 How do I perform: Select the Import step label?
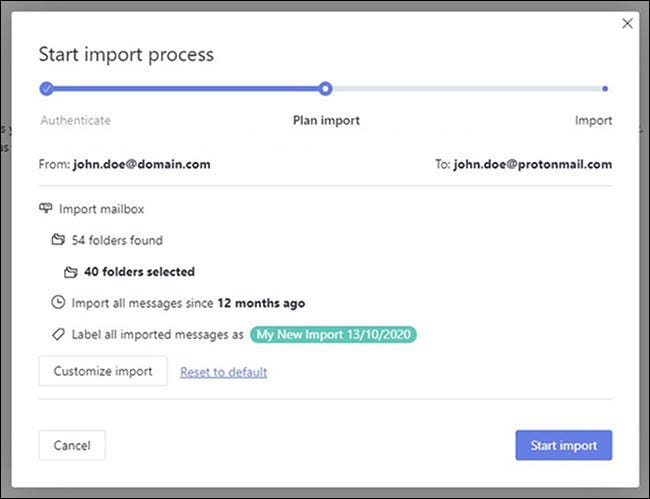pyautogui.click(x=593, y=121)
